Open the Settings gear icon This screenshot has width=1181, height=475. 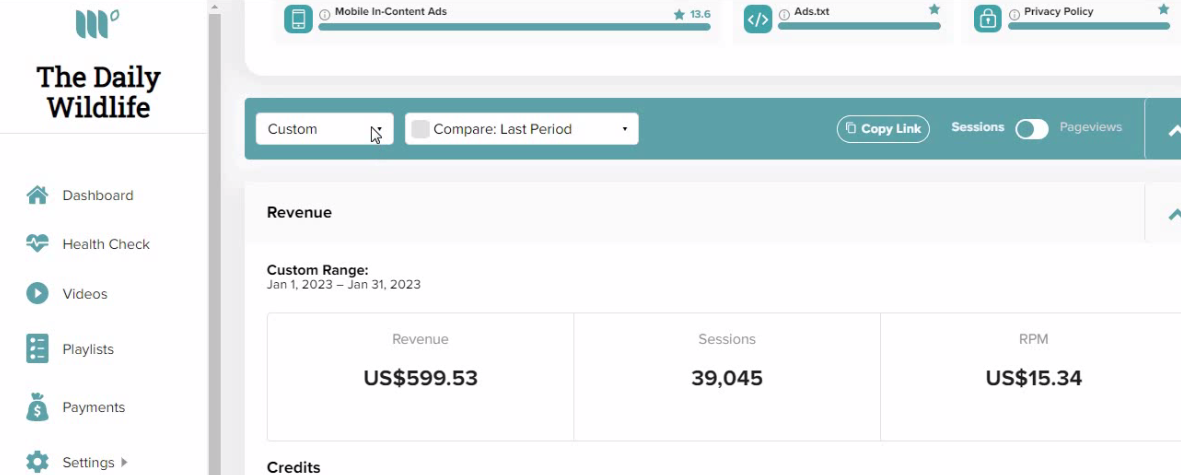[x=37, y=462]
